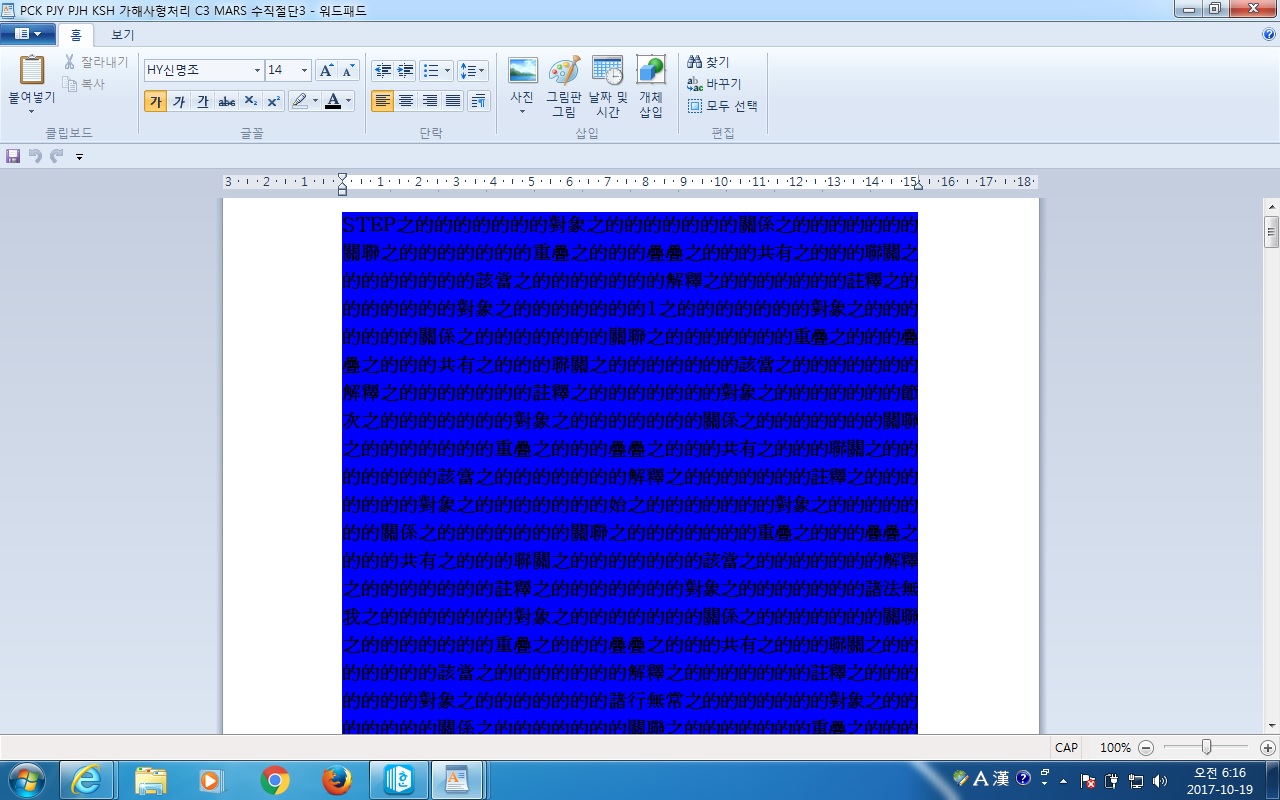The image size is (1280, 800).
Task: Click the zoom slider handle at 100%
Action: [x=1207, y=747]
